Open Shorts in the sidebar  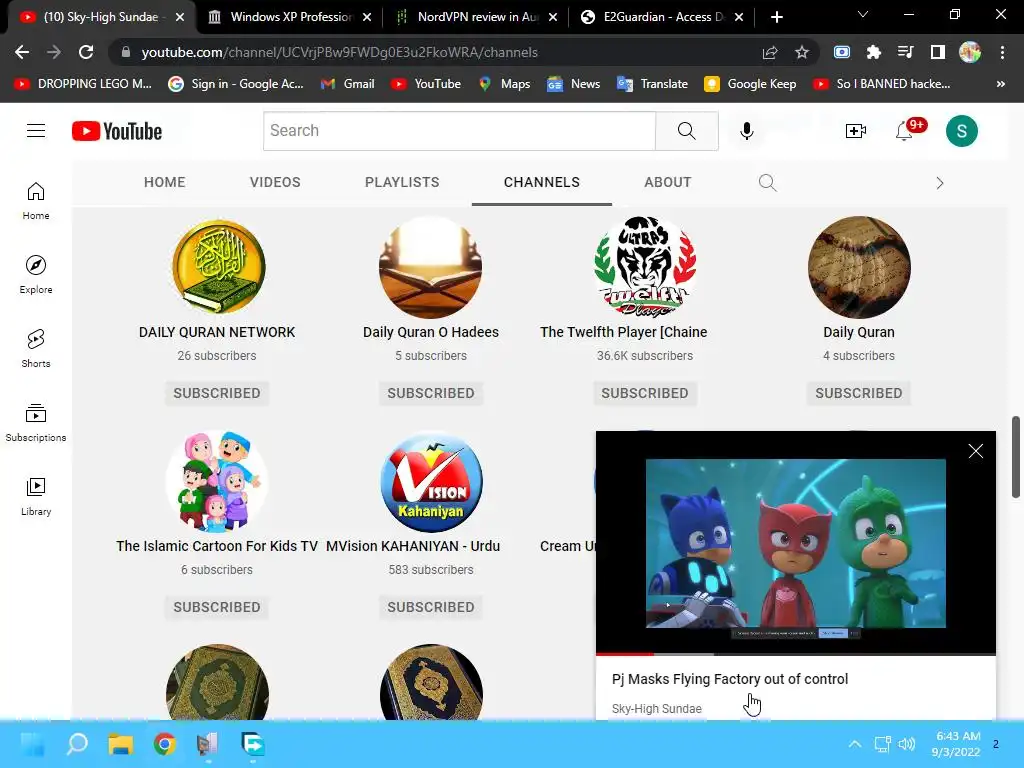36,348
